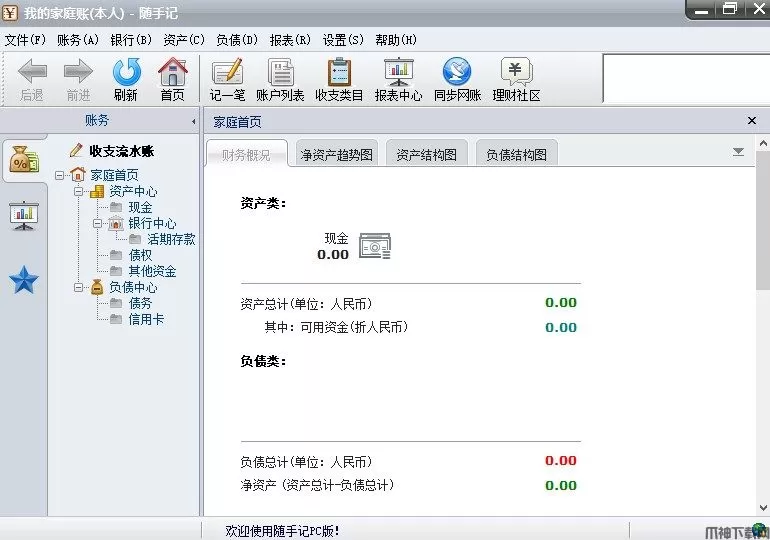Open the 报表中心 report center
Screen dimensions: 770x540
tap(398, 79)
